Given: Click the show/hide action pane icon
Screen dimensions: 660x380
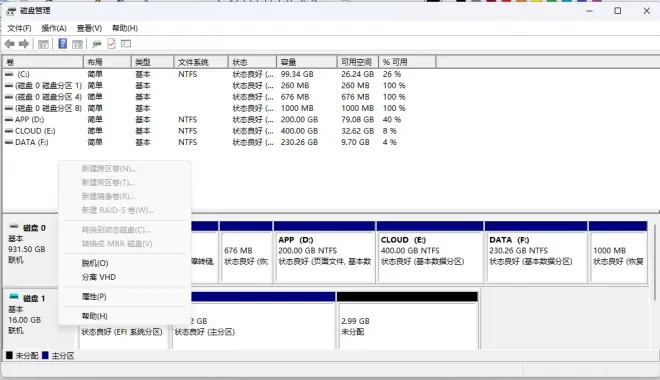Looking at the screenshot, I should coord(77,44).
